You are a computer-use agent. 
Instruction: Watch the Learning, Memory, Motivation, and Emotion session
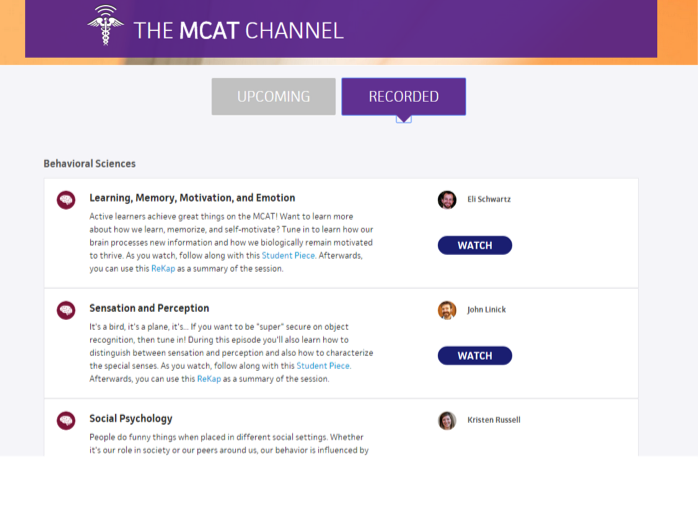474,246
